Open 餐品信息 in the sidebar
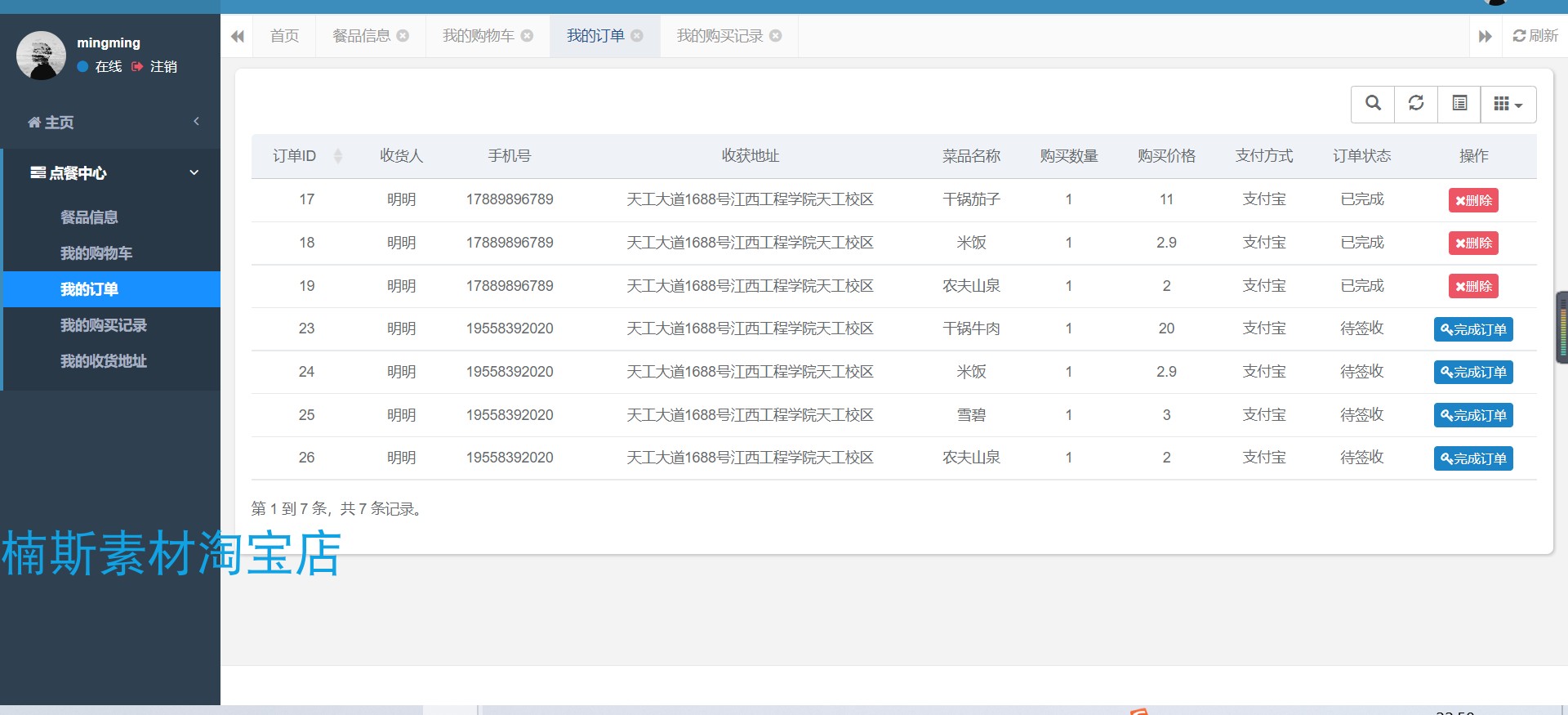The height and width of the screenshot is (715, 1568). pos(89,217)
